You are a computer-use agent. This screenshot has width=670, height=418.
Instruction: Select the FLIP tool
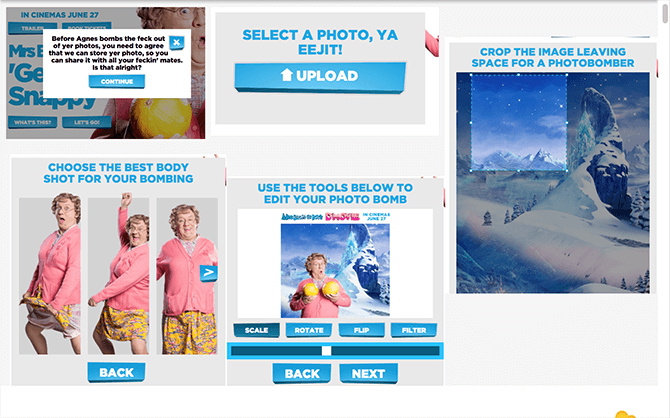361,330
